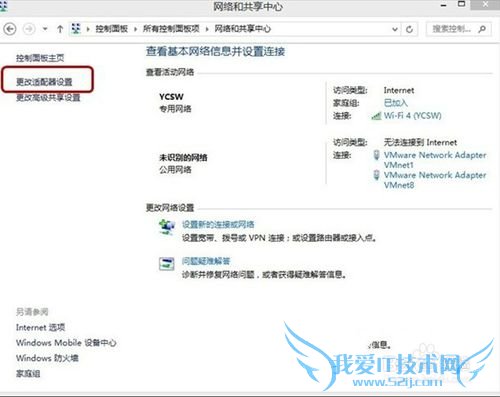Click the 公用网络 text
This screenshot has height=397, width=500.
click(175, 170)
